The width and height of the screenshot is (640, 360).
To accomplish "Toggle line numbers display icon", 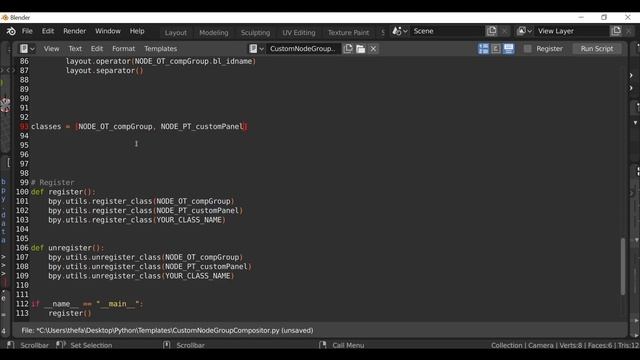I will click(x=483, y=49).
